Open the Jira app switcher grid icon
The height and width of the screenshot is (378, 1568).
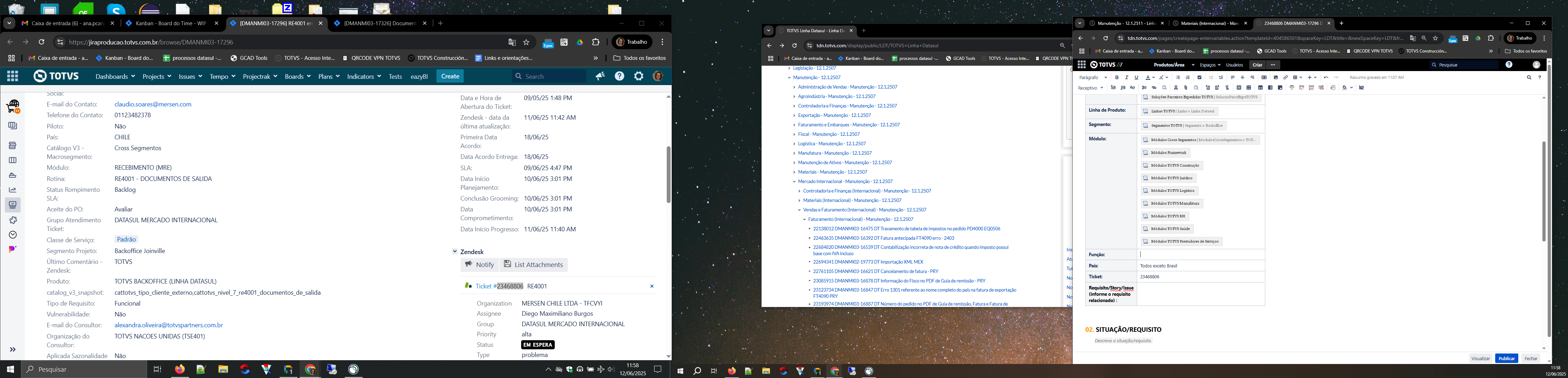point(12,76)
